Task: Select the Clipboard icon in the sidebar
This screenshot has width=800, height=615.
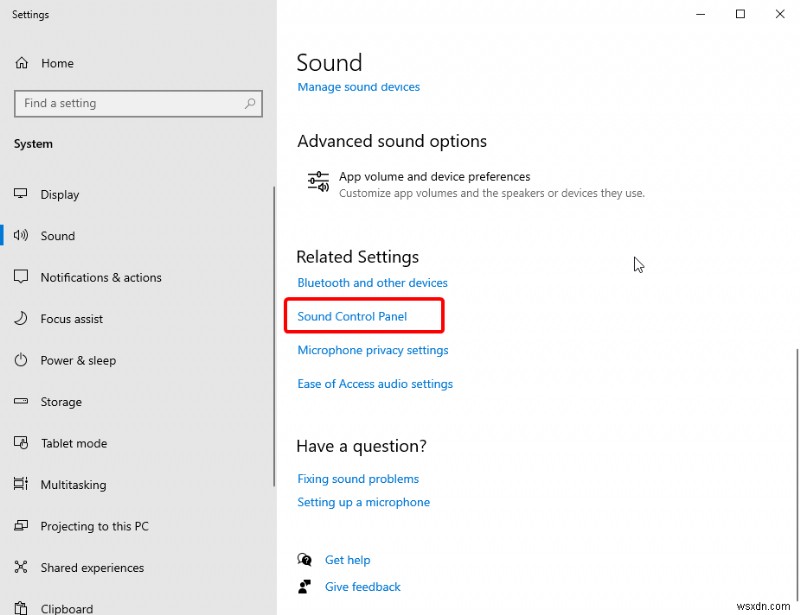Action: tap(23, 606)
